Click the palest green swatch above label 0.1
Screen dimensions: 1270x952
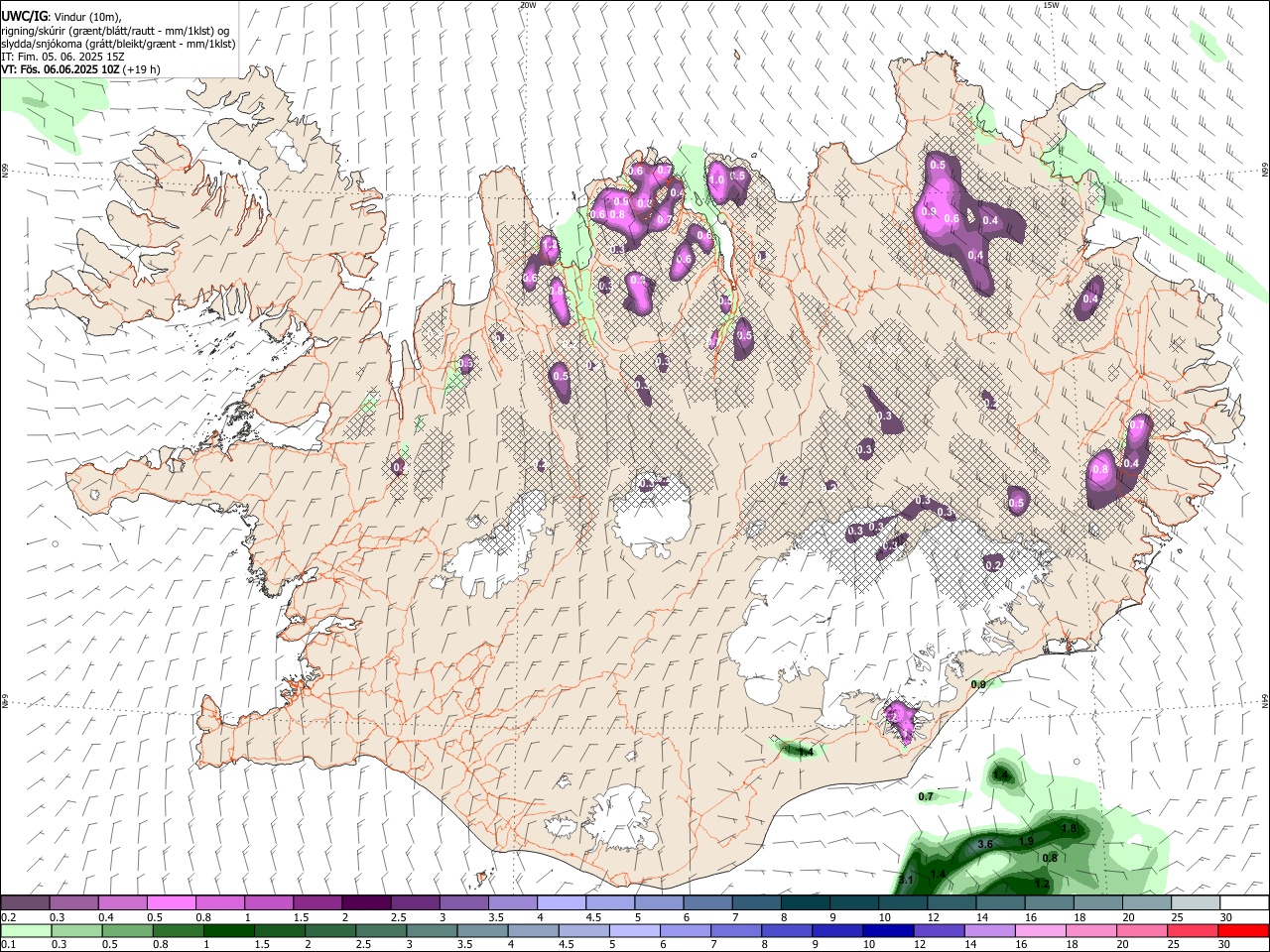(25, 931)
